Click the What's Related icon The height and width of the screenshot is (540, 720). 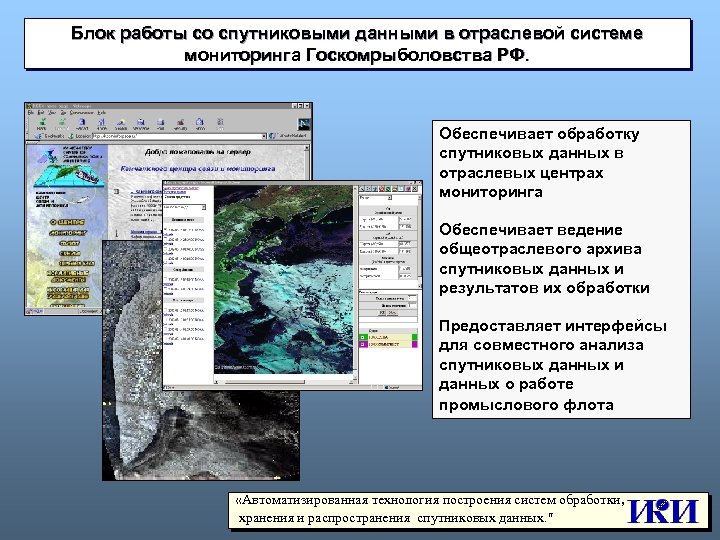273,136
